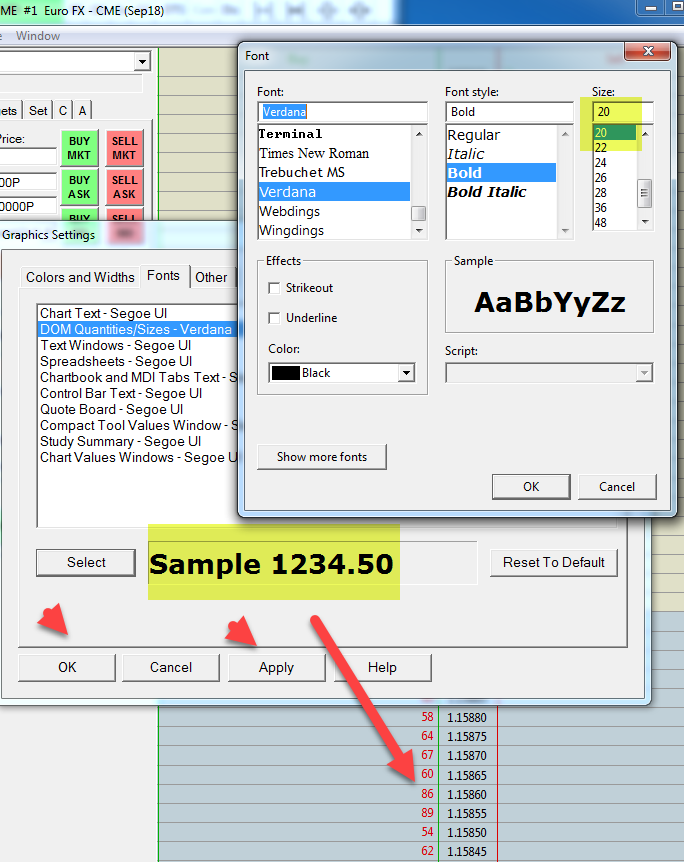The image size is (684, 862).
Task: Click the BUY MKT button
Action: tap(79, 148)
